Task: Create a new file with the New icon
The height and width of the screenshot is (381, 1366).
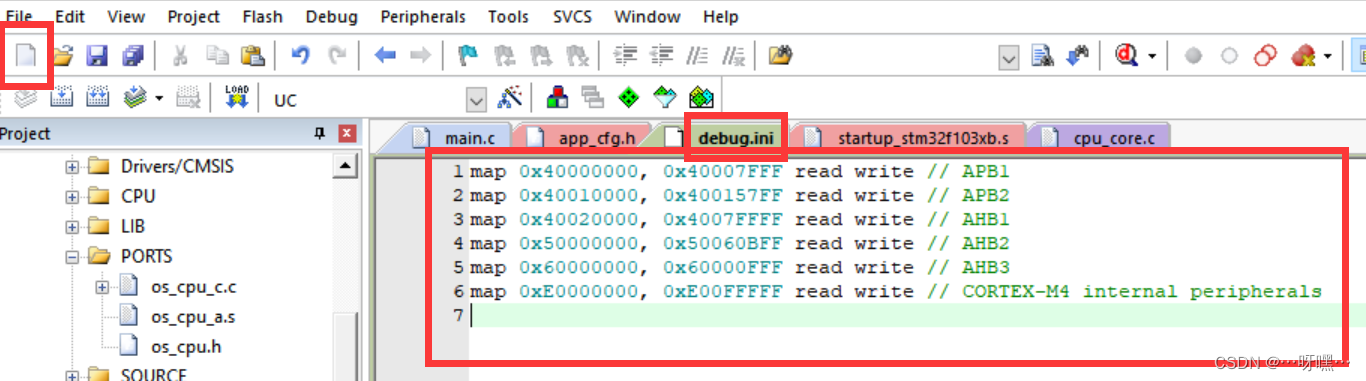Action: (x=27, y=56)
